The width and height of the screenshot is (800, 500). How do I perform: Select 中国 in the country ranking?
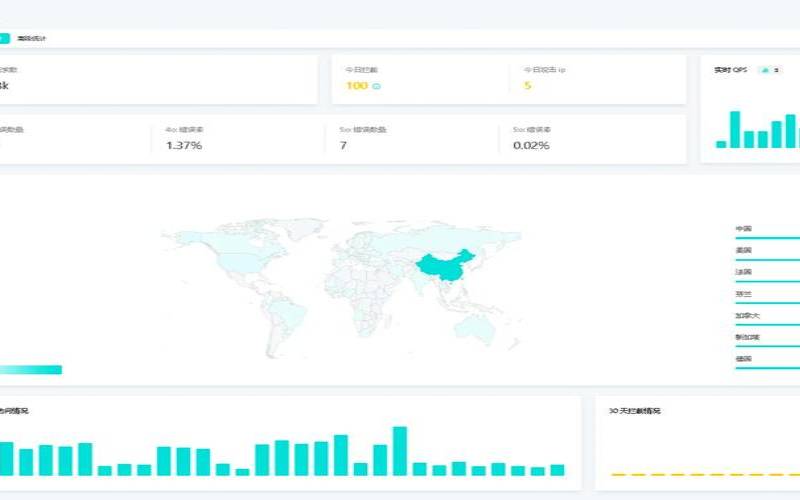pos(744,229)
